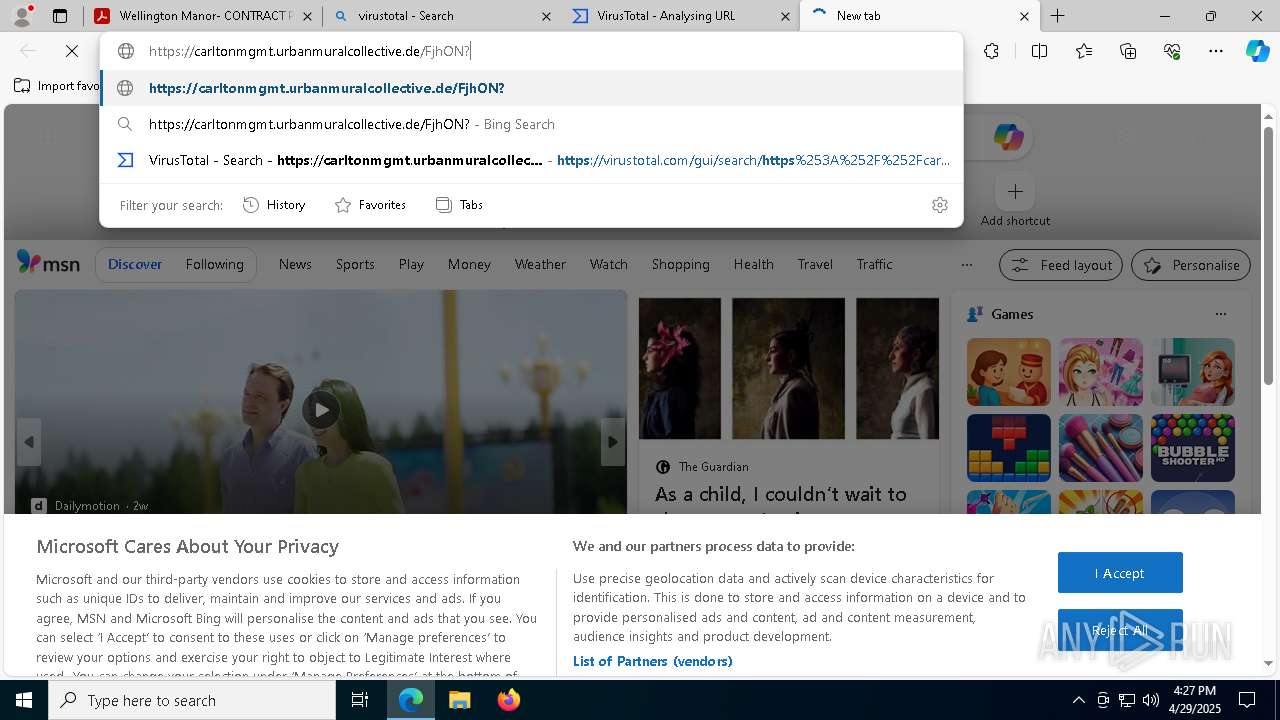Open Money category on MSN
Viewport: 1280px width, 720px height.
[x=469, y=264]
